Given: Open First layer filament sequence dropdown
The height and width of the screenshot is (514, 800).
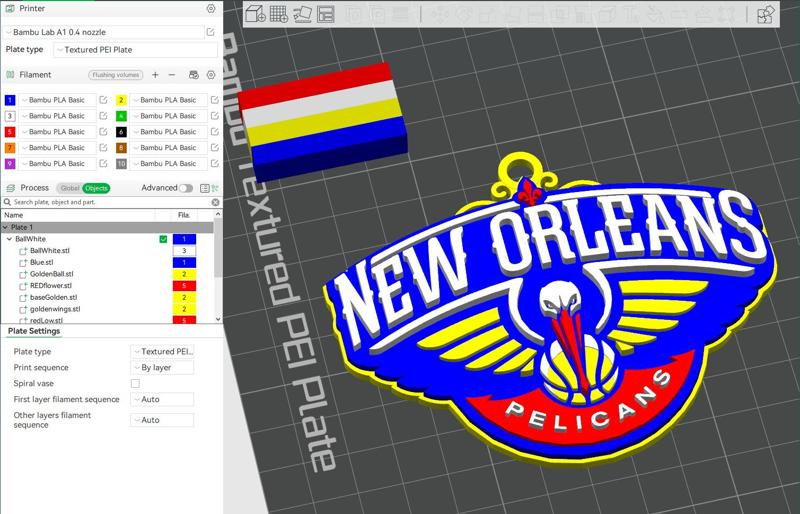Looking at the screenshot, I should pos(162,399).
